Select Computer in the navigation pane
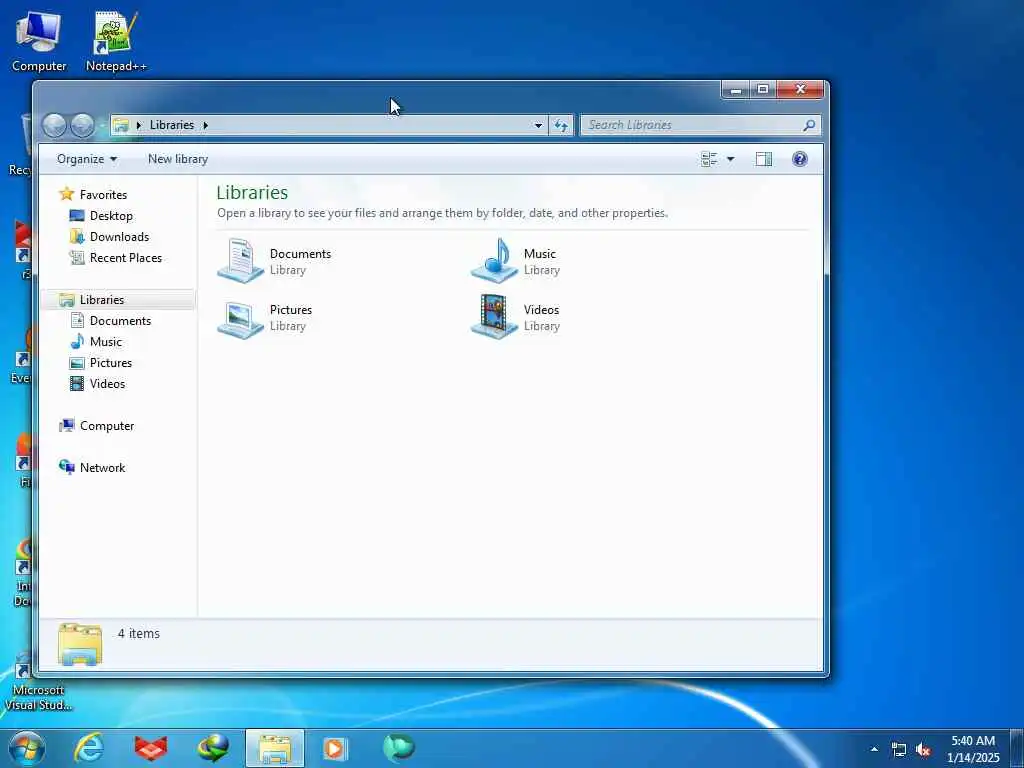The image size is (1024, 768). click(x=97, y=426)
